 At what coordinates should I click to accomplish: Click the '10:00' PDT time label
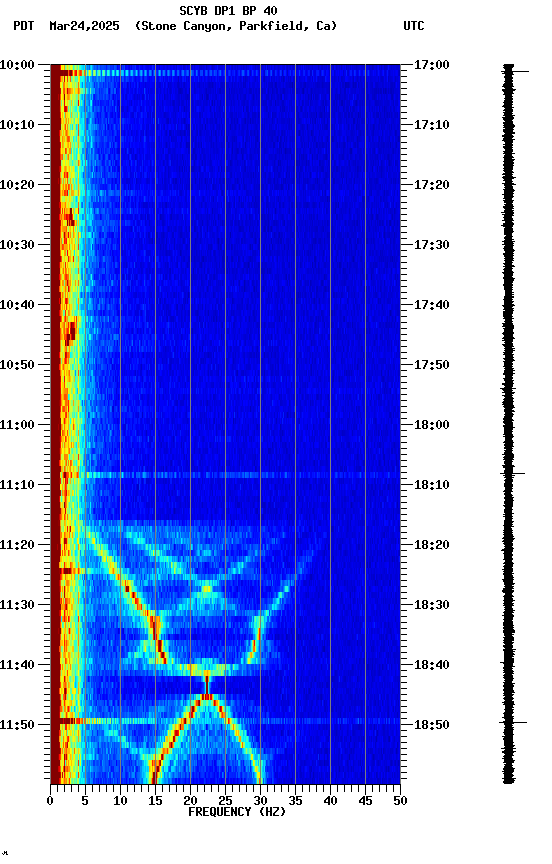click(17, 65)
